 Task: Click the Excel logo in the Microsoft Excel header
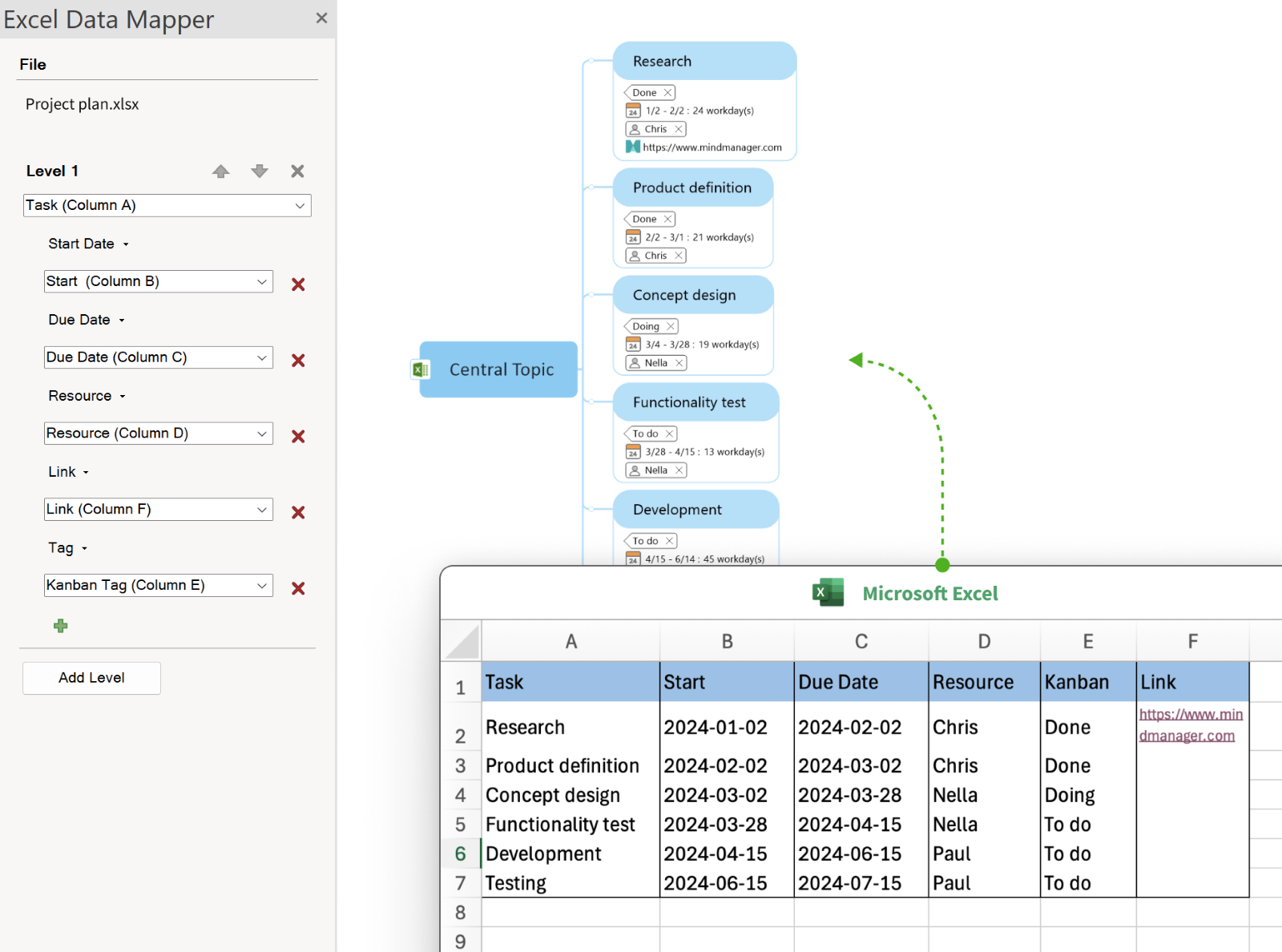point(828,592)
